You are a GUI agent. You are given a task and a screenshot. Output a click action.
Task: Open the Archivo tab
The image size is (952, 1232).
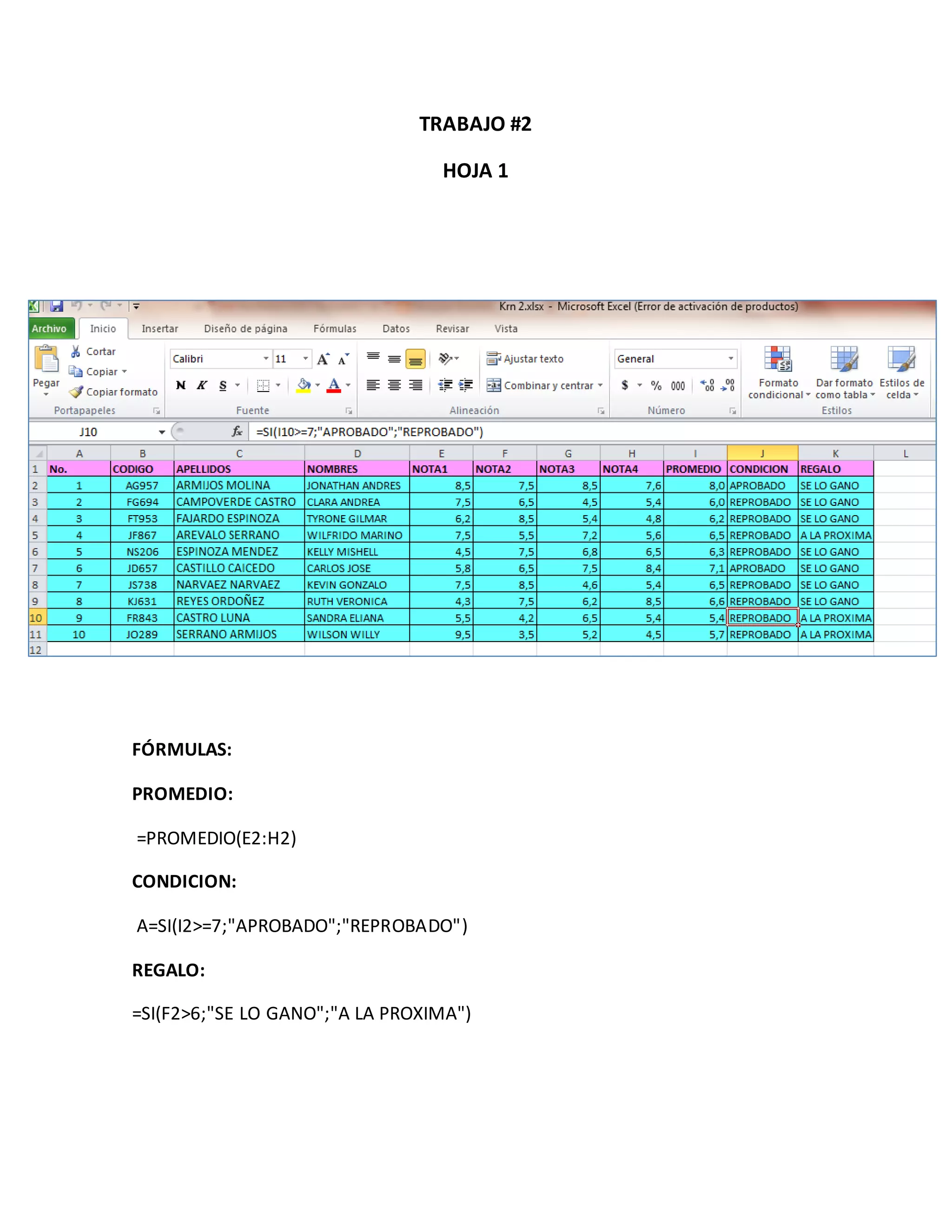(49, 328)
